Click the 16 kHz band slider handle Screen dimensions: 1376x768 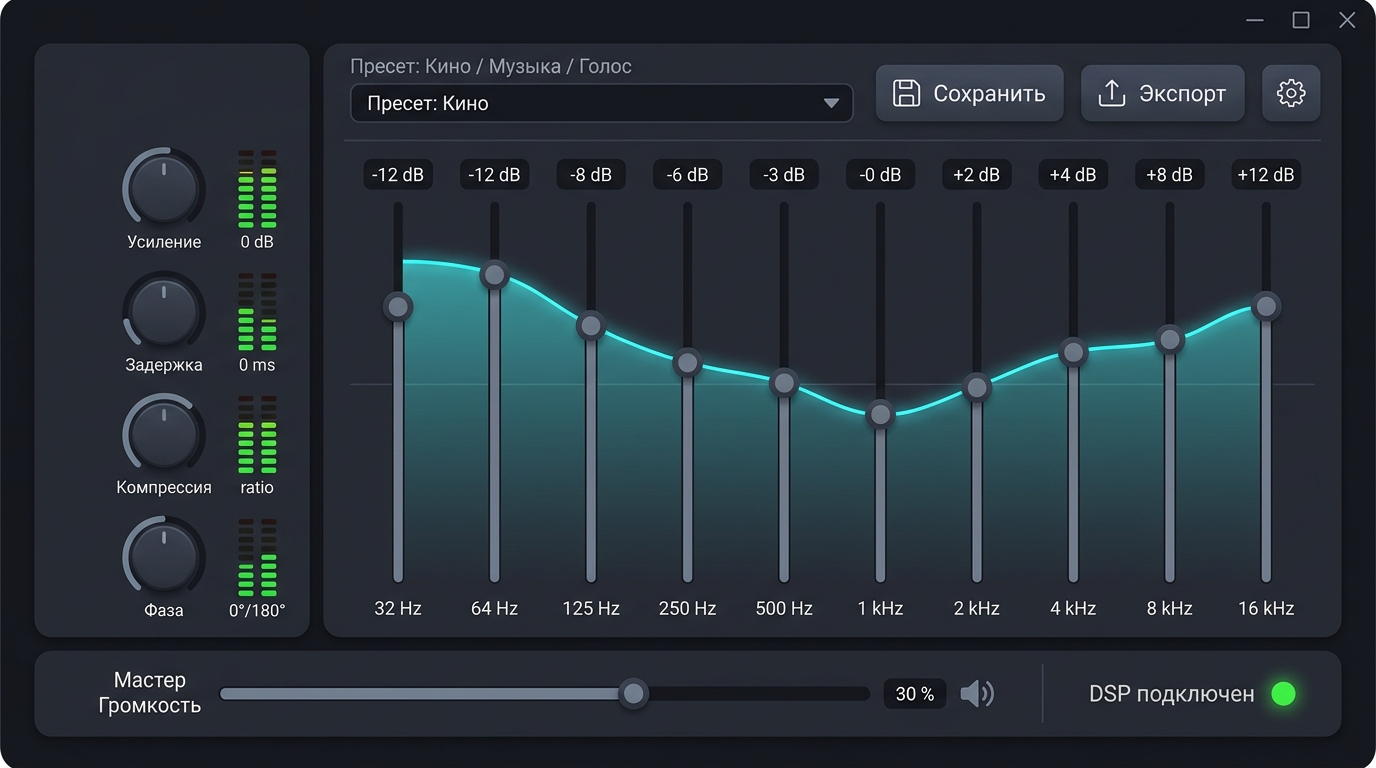(x=1266, y=306)
